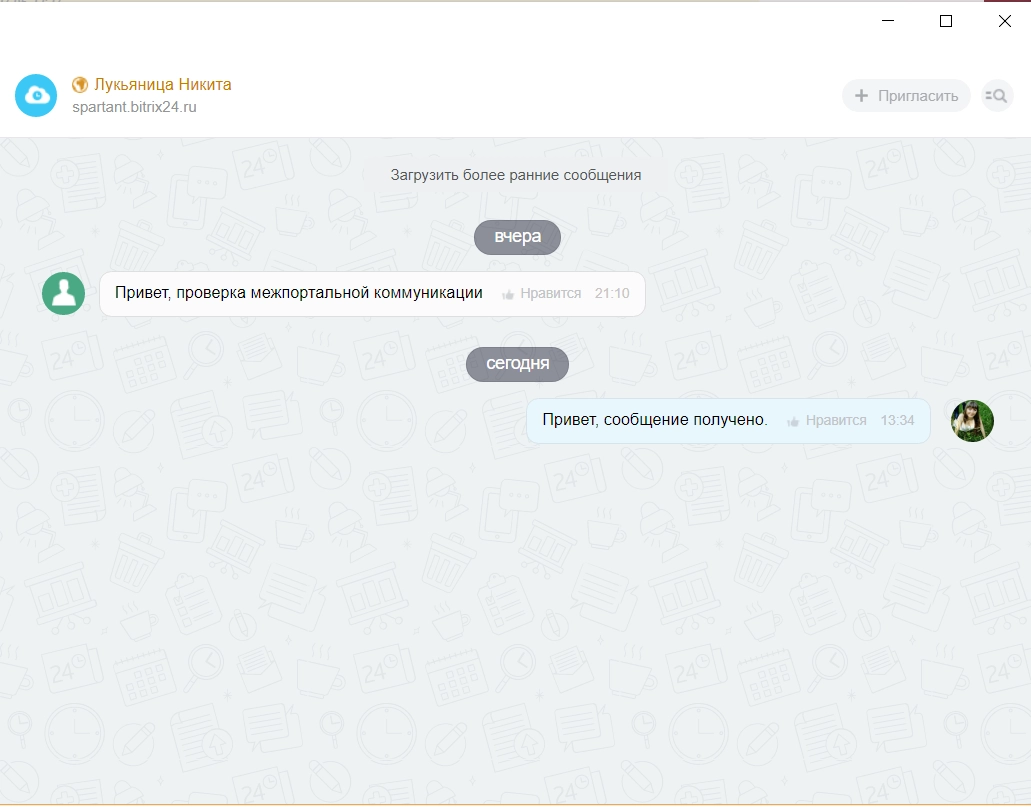Minimize the Bitrix24 chat window
Viewport: 1031px width, 807px height.
tap(886, 20)
